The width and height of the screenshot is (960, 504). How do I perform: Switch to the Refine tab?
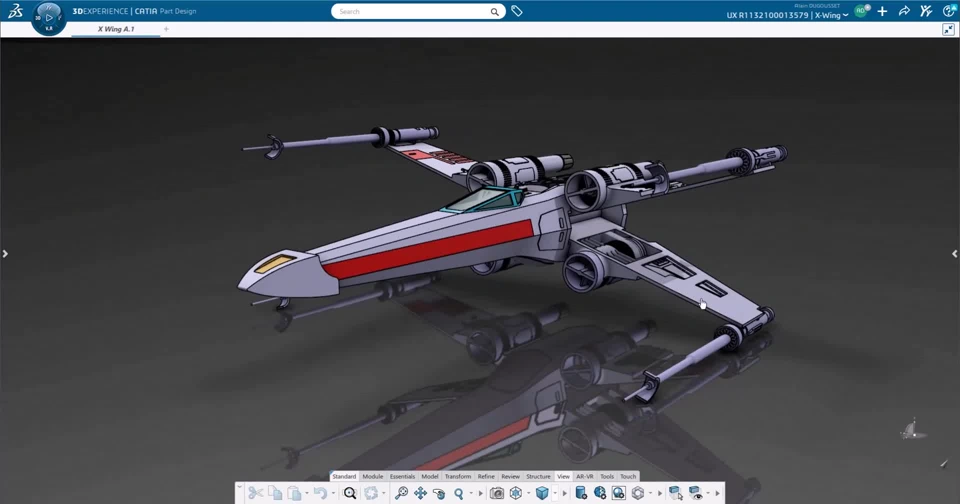486,476
